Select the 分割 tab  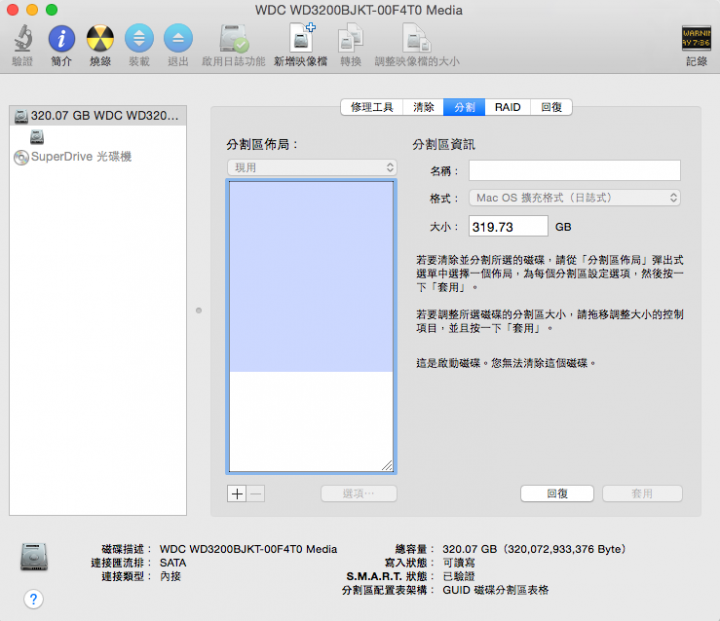(x=464, y=107)
